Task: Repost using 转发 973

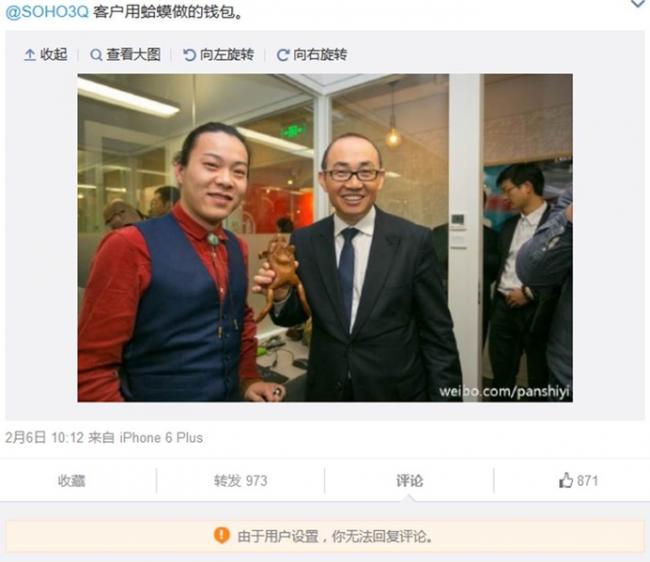Action: 240,481
